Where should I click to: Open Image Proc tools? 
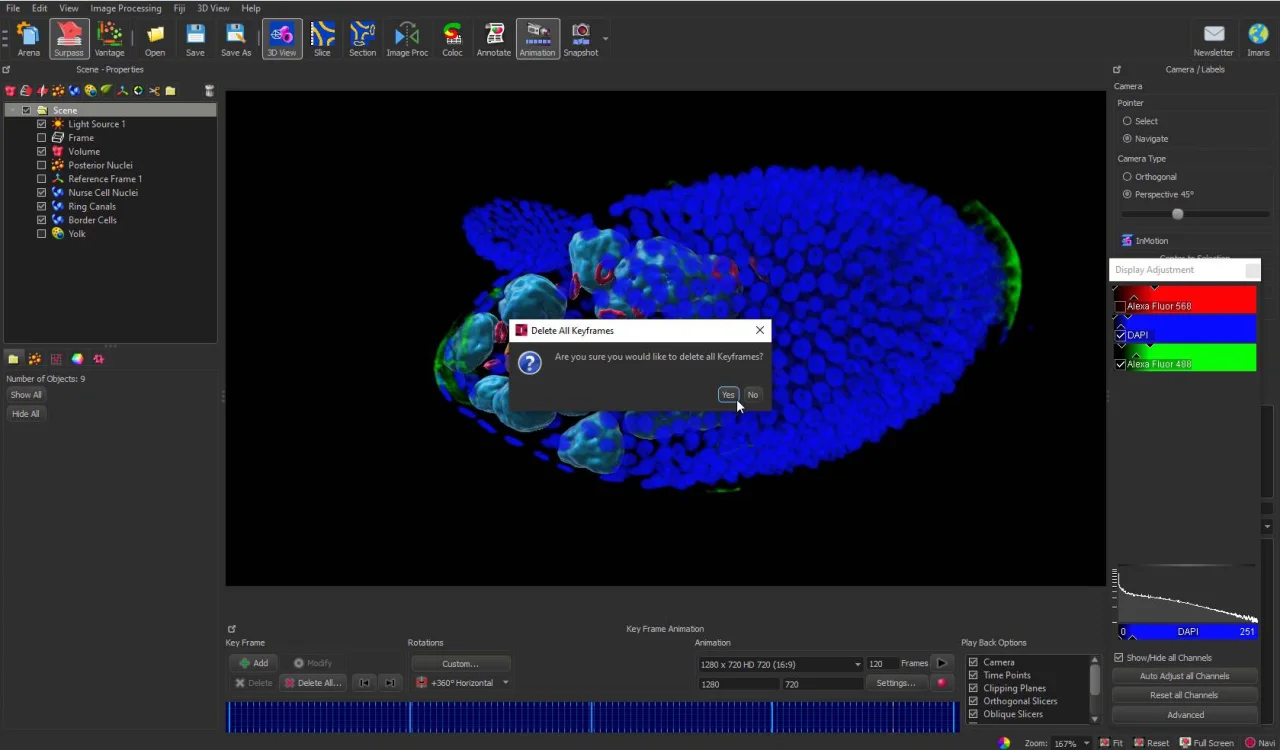pos(407,39)
